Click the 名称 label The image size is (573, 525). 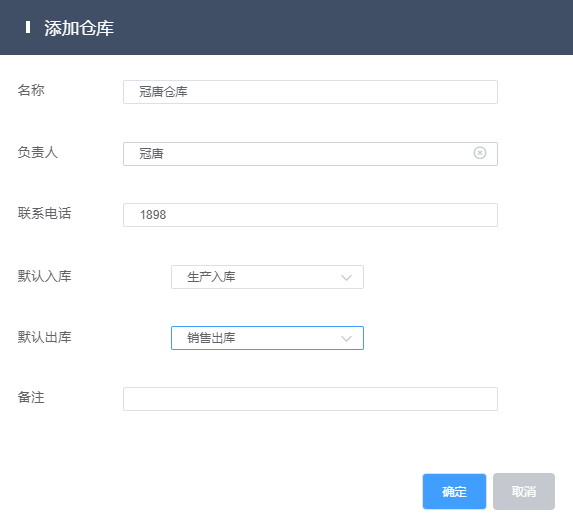pyautogui.click(x=31, y=90)
